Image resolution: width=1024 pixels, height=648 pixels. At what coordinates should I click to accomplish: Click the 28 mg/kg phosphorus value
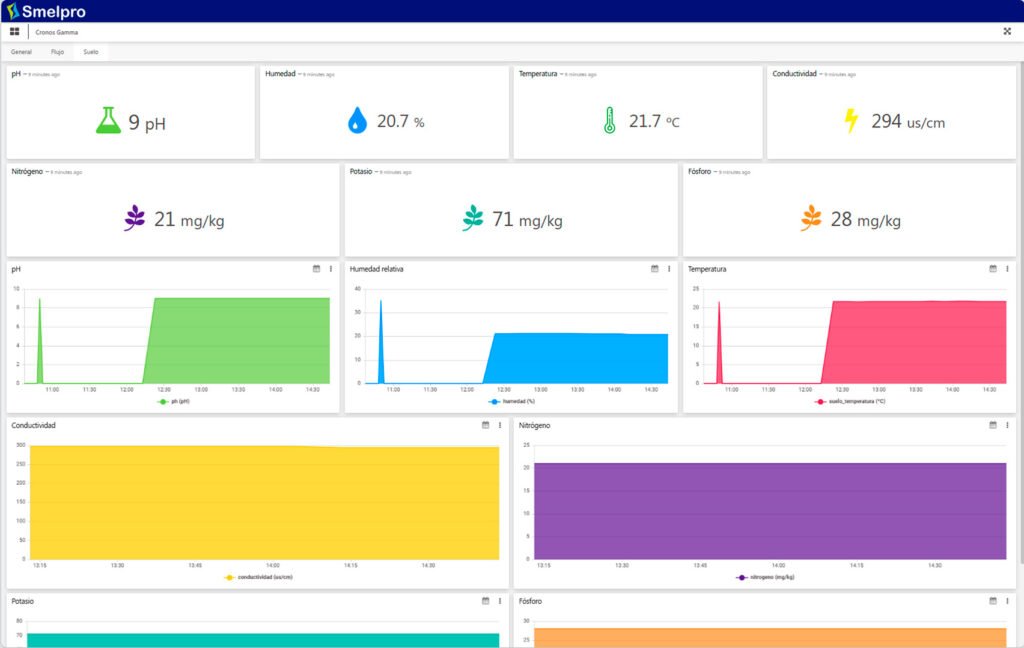[x=866, y=219]
